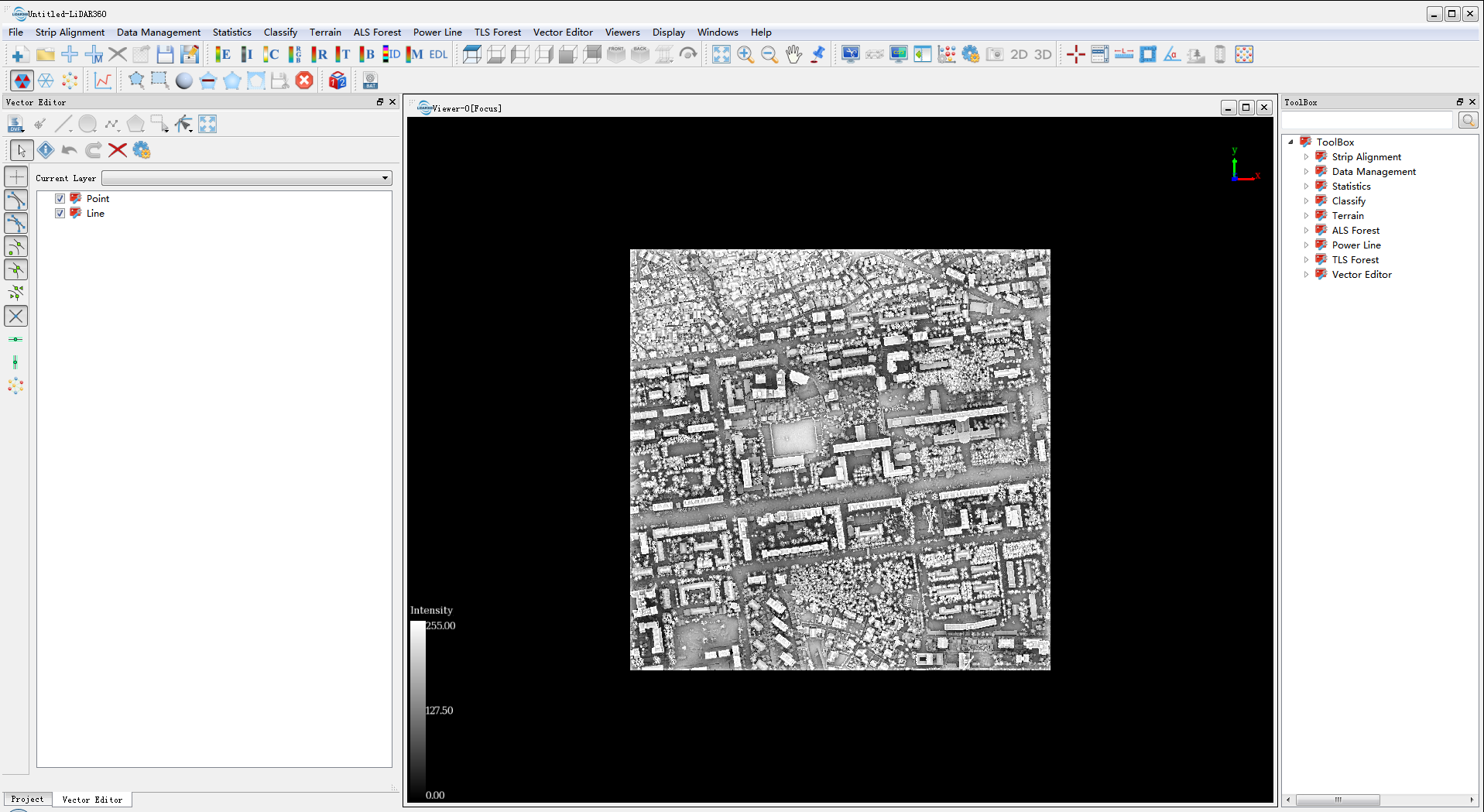Select the polygon selection tool

point(135,124)
